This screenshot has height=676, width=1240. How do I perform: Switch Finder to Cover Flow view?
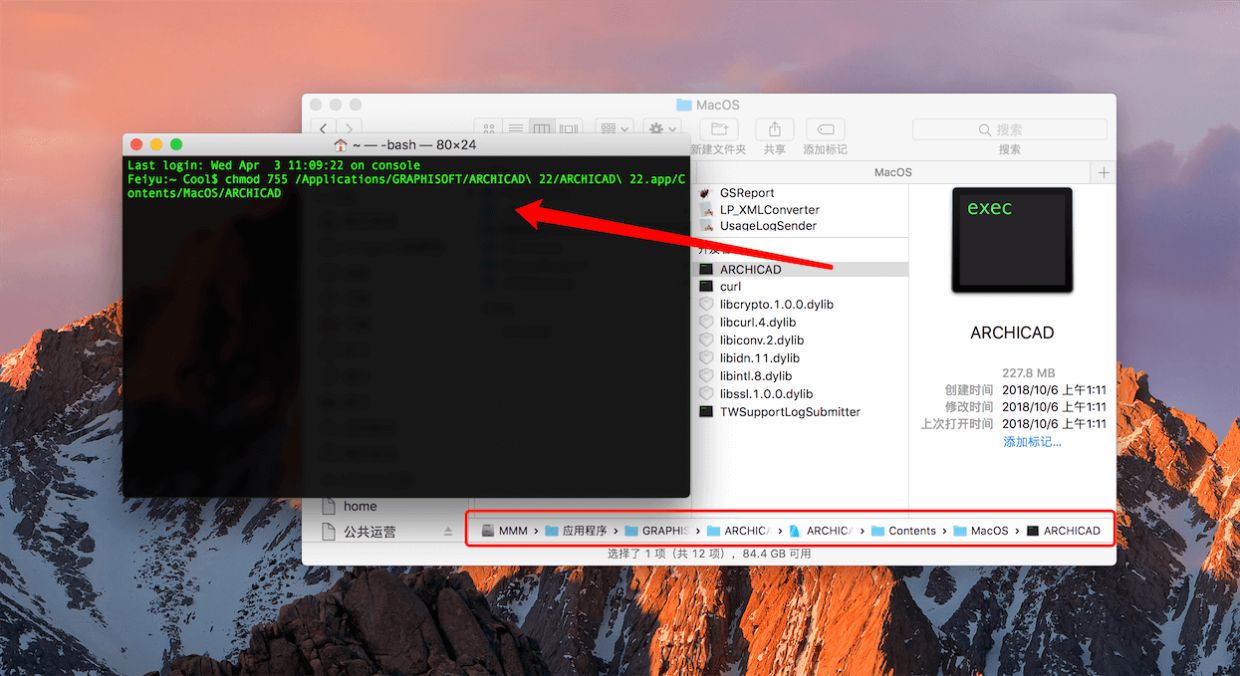click(569, 129)
